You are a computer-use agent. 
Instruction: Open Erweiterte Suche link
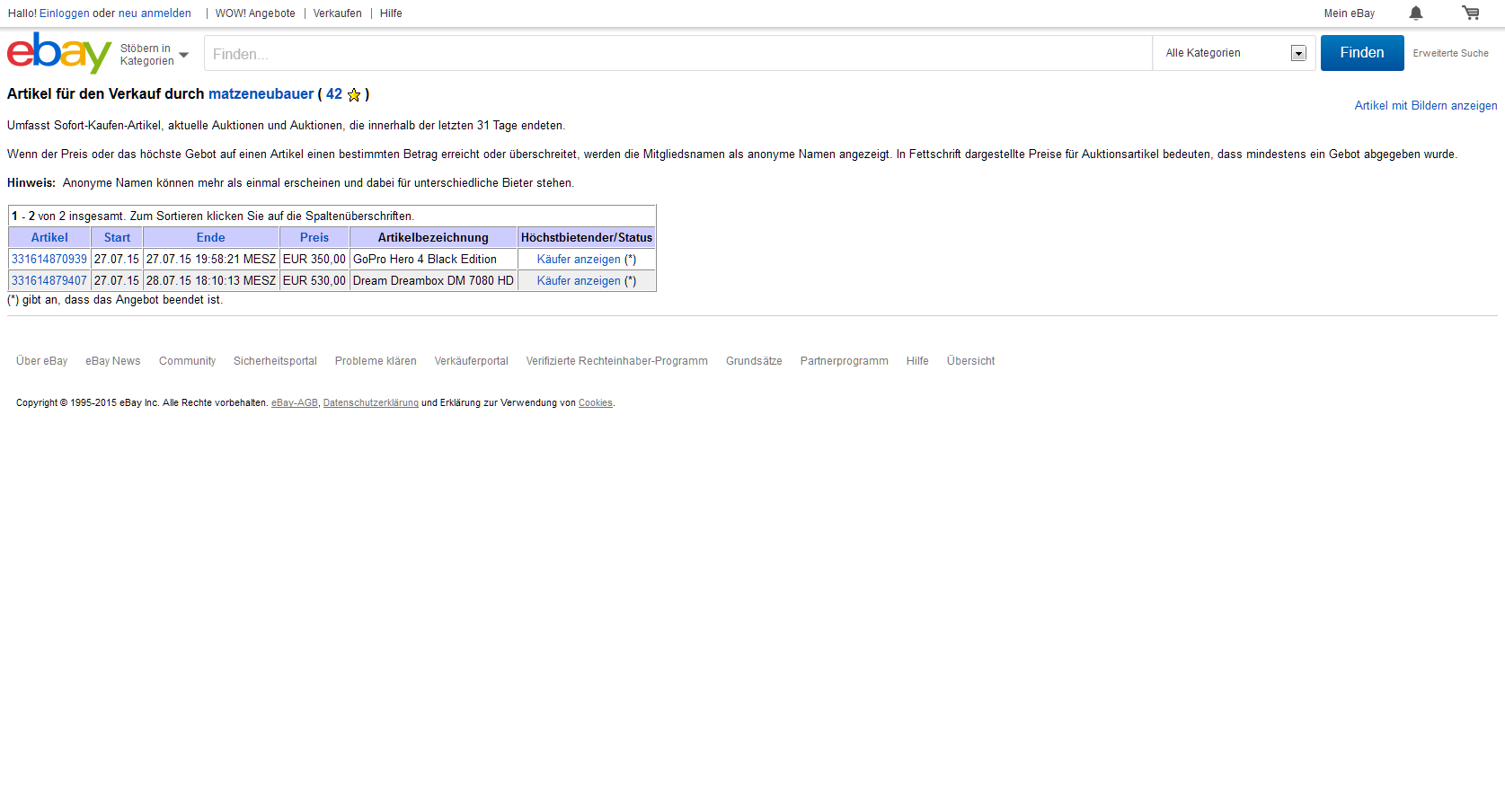[1450, 53]
